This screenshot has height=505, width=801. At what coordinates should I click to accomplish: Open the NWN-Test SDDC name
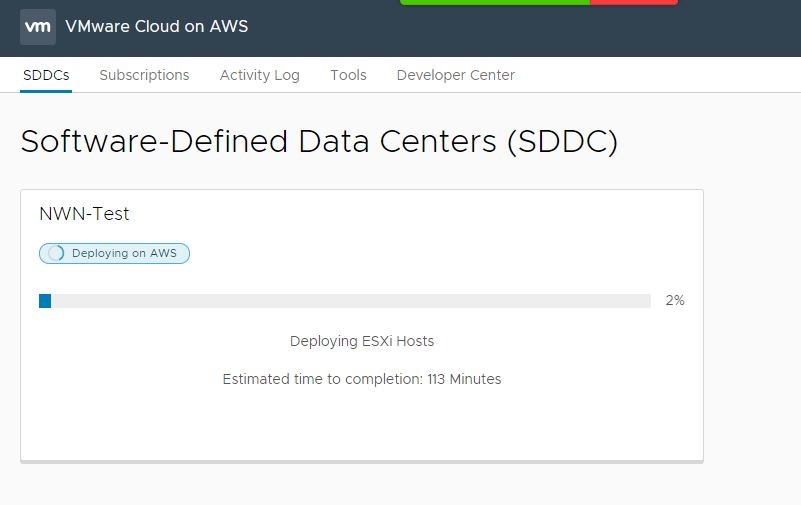pyautogui.click(x=84, y=213)
